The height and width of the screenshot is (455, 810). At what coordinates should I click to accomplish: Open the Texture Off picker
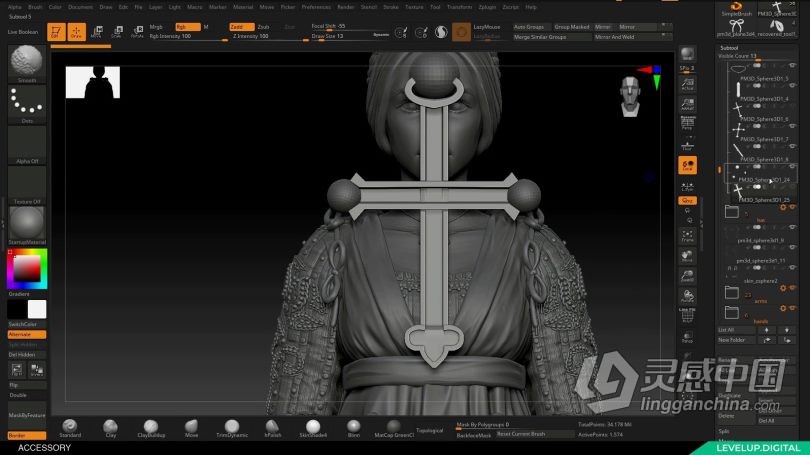(x=27, y=185)
